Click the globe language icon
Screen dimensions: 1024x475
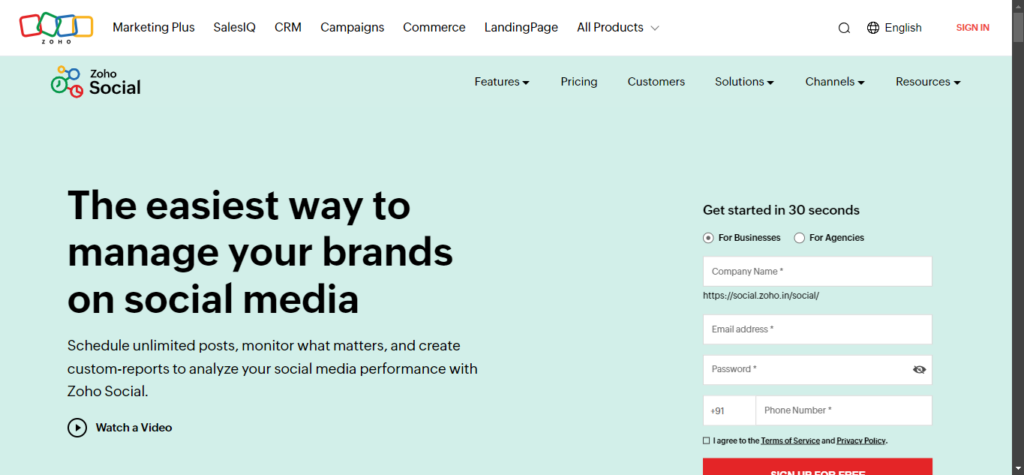873,27
